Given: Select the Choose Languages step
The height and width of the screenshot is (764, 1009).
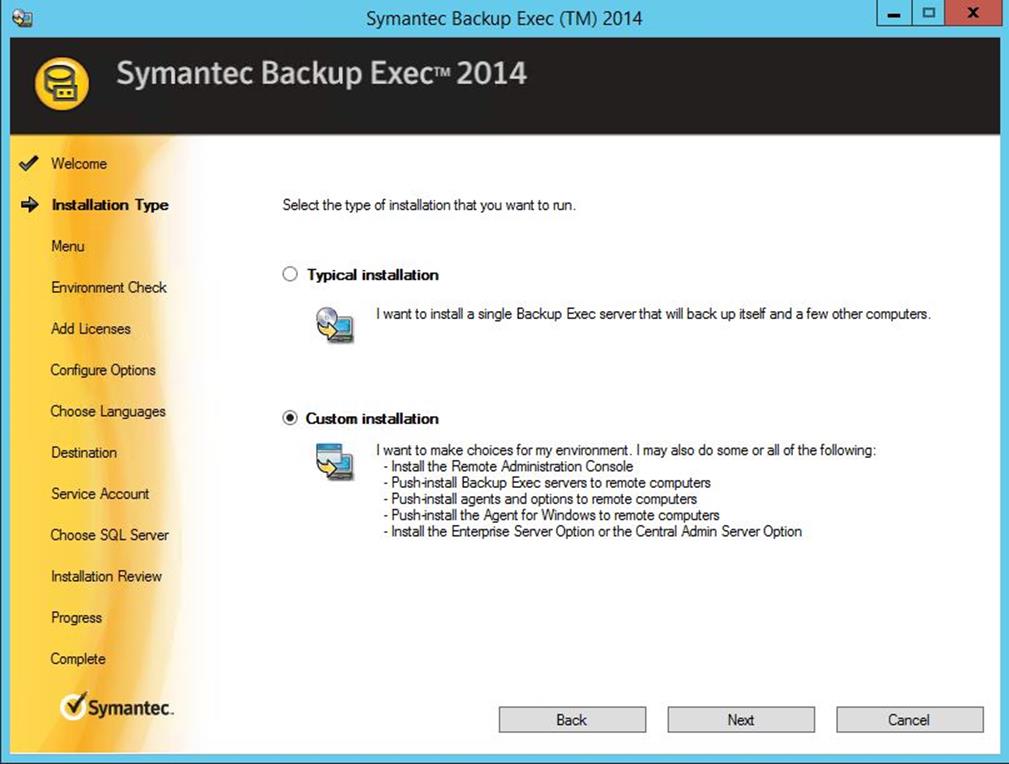Looking at the screenshot, I should [x=108, y=411].
